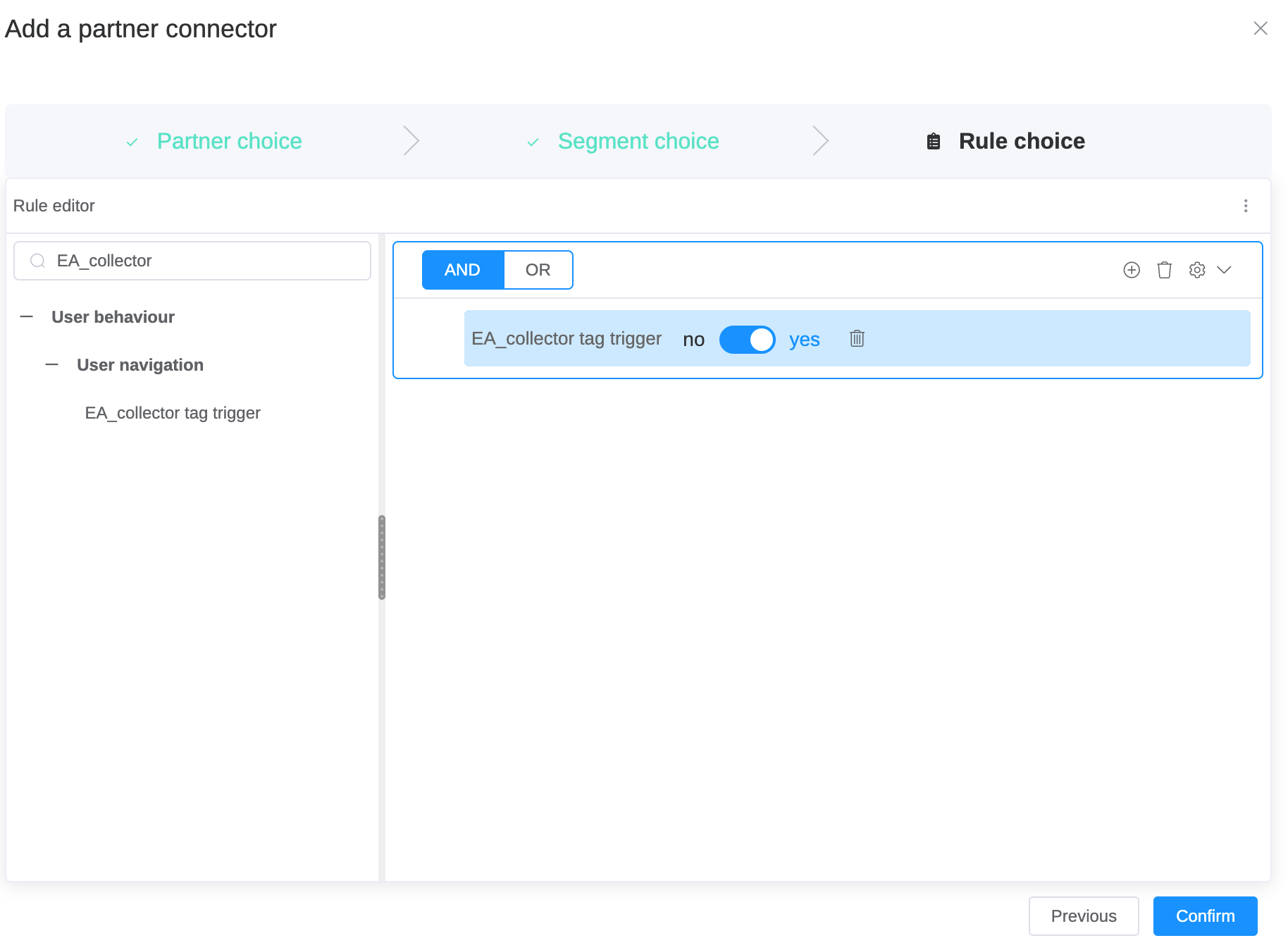Viewport: 1288px width, 950px height.
Task: Open the Rule choice step
Action: tap(1022, 141)
